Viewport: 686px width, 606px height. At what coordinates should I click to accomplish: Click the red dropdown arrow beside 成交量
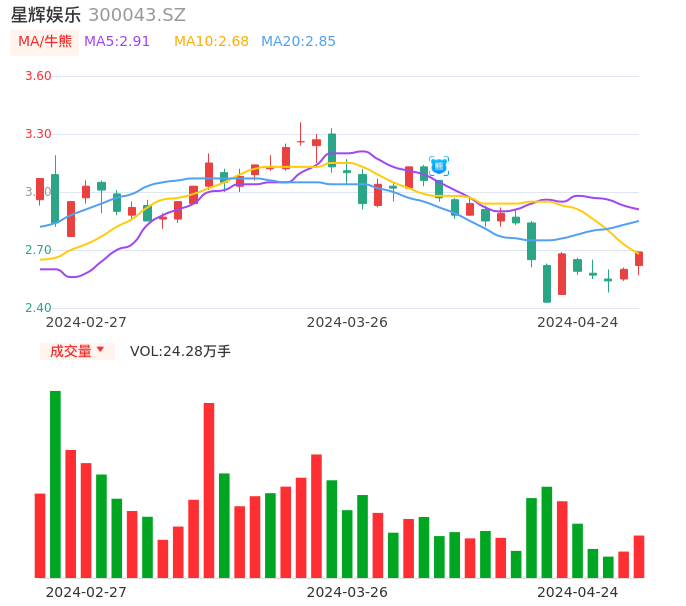100,349
